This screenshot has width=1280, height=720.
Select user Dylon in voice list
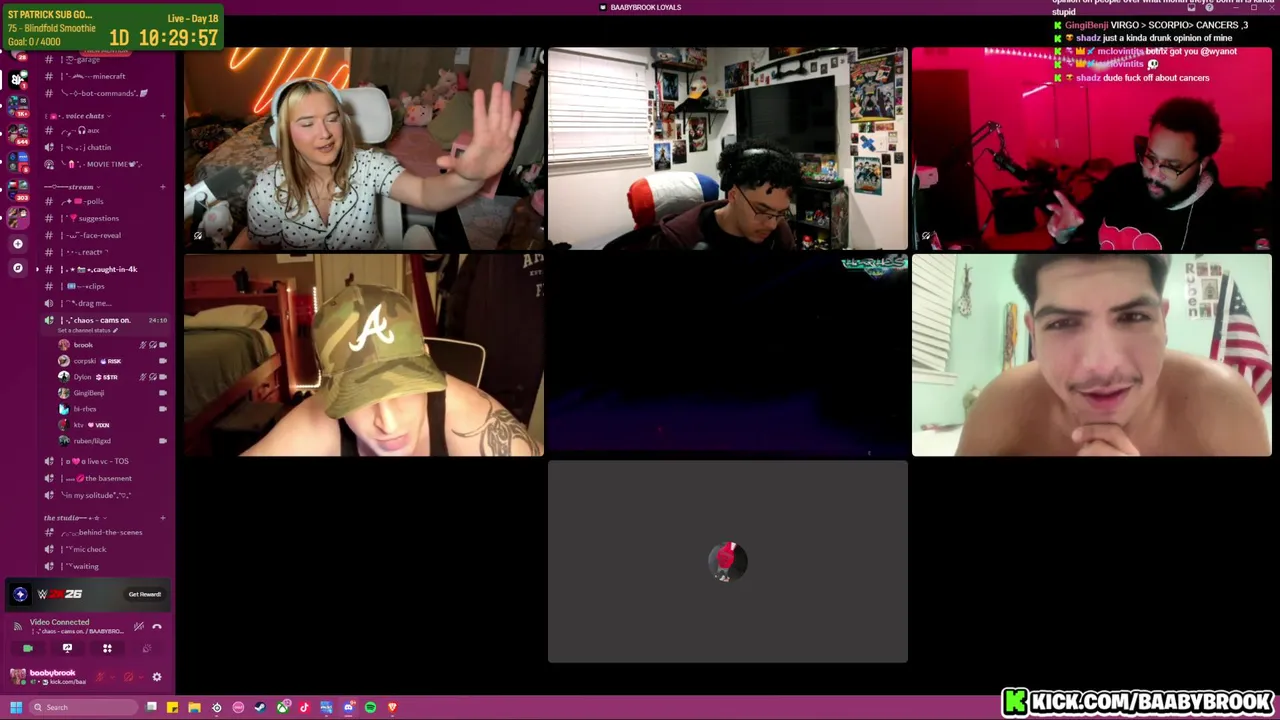click(113, 377)
